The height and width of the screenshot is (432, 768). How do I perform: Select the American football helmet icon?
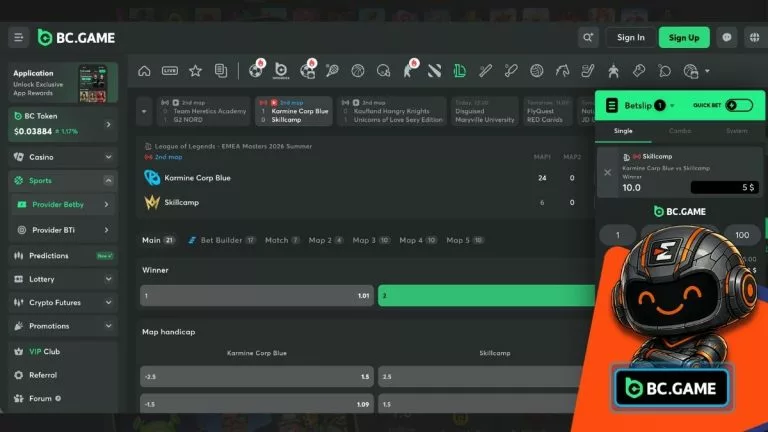point(384,71)
